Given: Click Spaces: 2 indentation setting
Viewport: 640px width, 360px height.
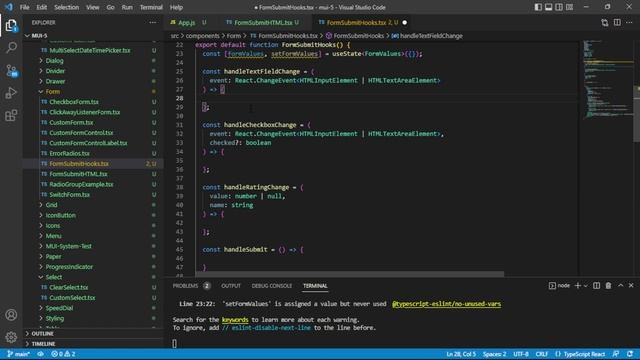Looking at the screenshot, I should tap(494, 354).
